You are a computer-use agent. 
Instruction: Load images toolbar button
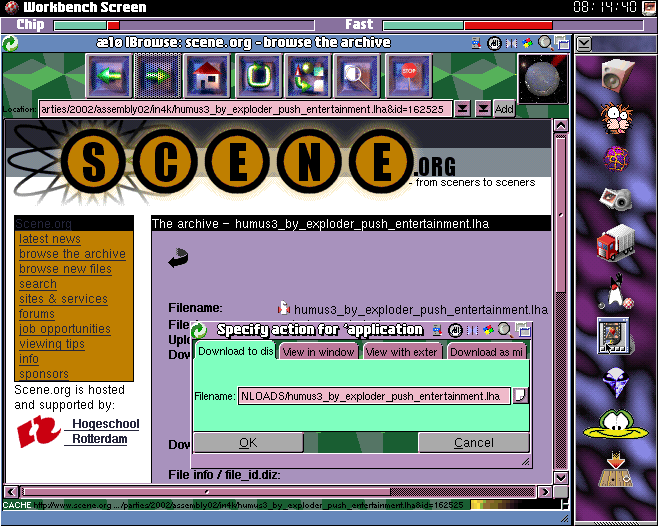[307, 76]
